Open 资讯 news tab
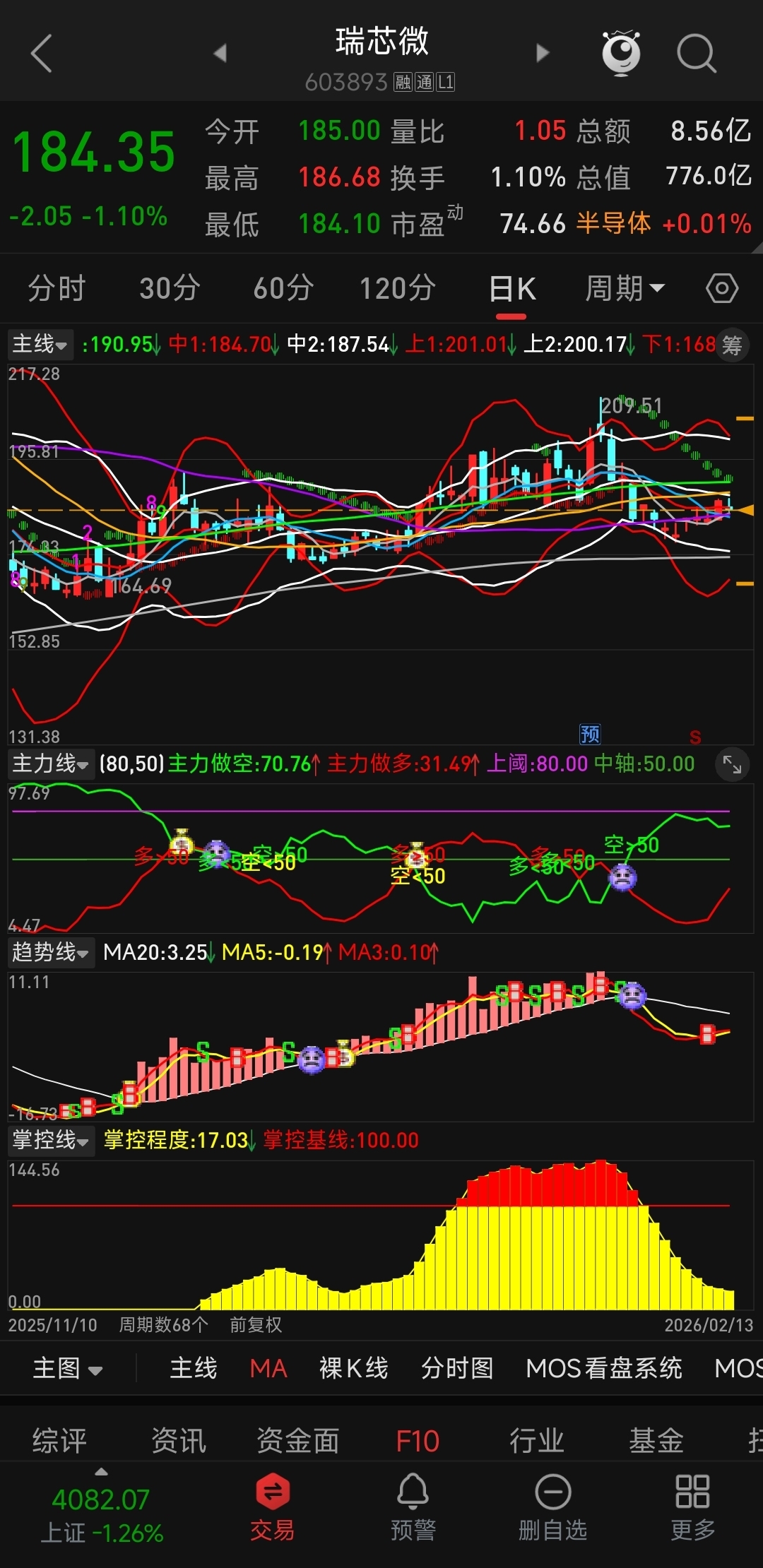 pyautogui.click(x=179, y=1441)
